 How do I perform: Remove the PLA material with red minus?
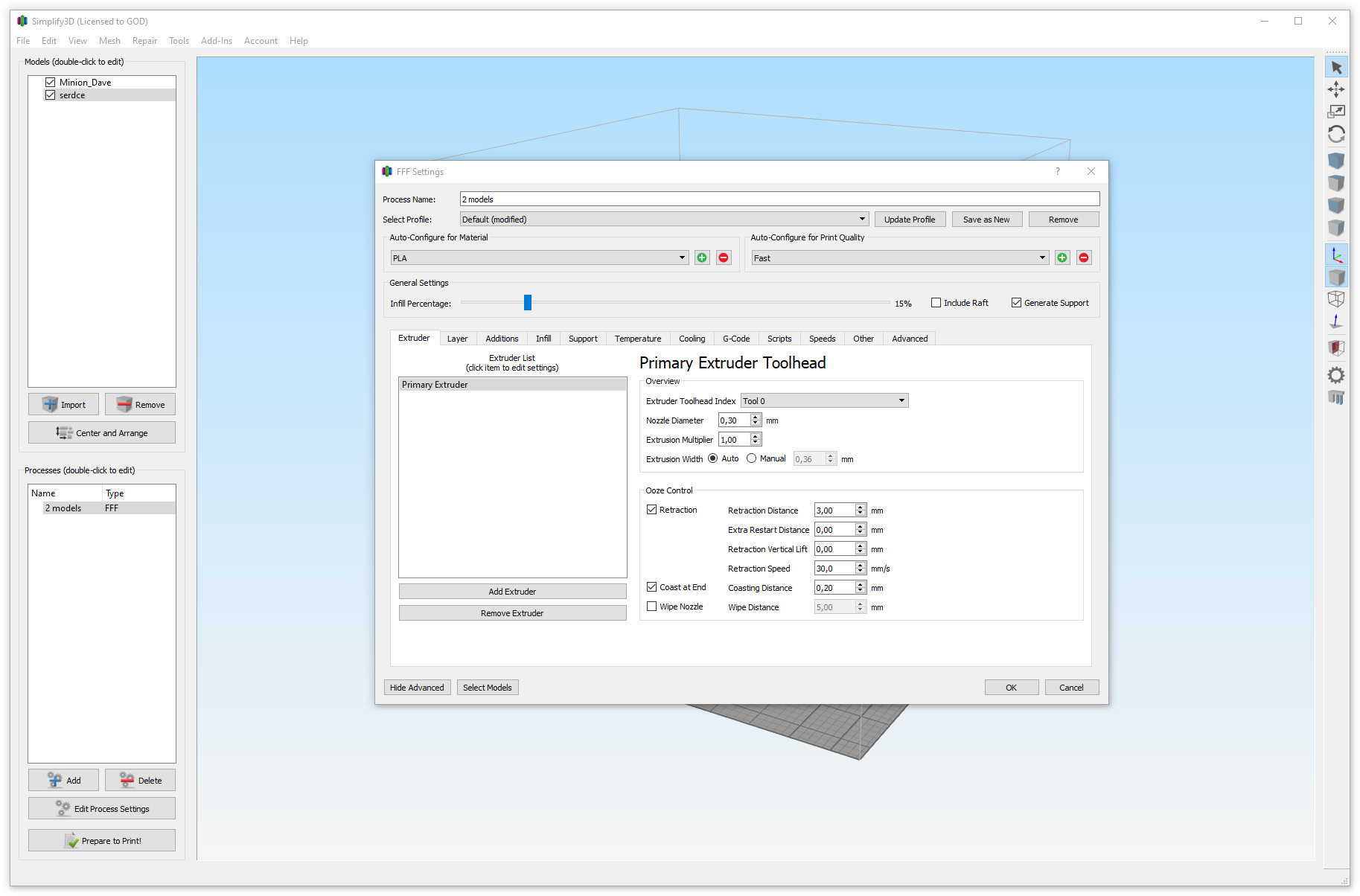tap(724, 257)
